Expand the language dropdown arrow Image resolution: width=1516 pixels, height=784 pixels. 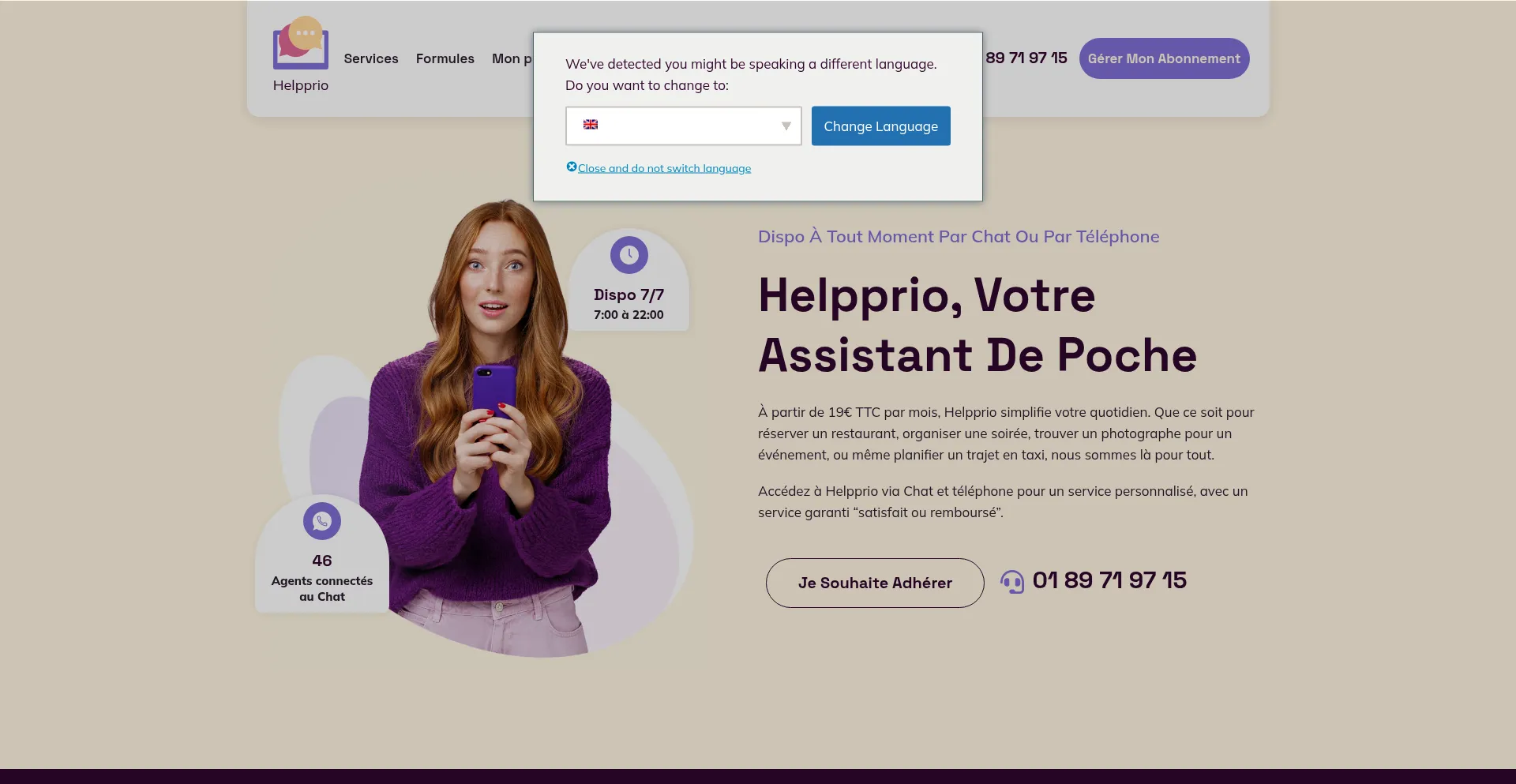pos(786,126)
